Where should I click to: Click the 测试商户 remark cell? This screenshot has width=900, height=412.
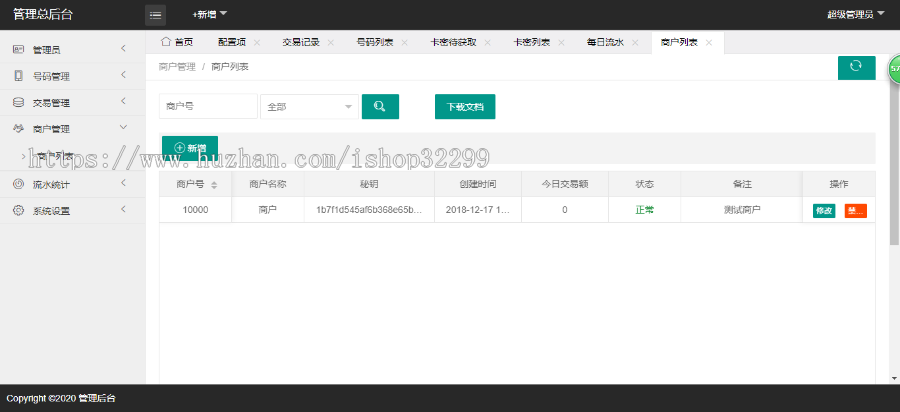742,210
